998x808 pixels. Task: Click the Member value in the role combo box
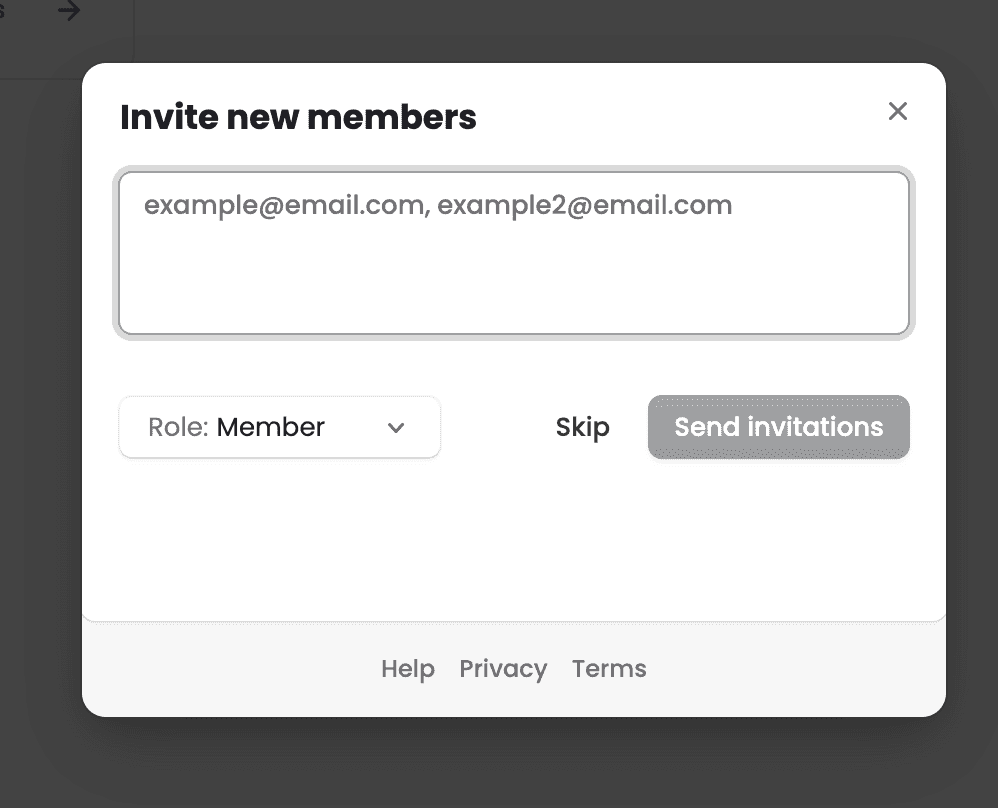(x=271, y=427)
